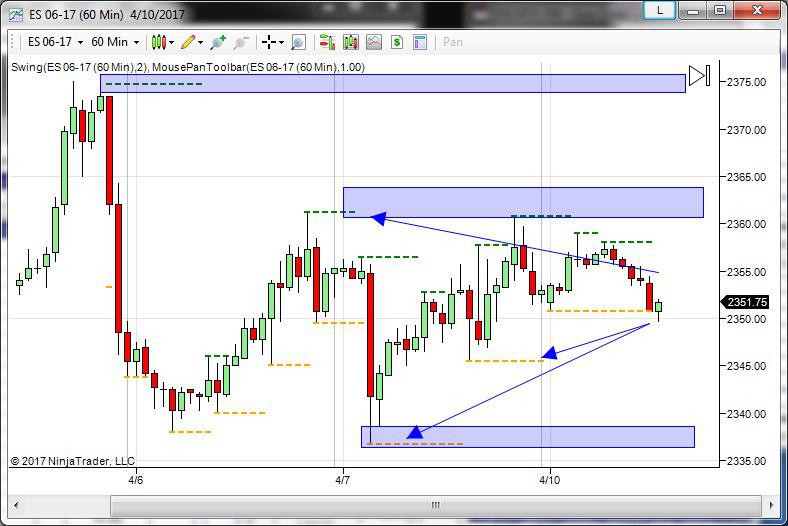Open the Data Series candlestick icon

coord(351,42)
